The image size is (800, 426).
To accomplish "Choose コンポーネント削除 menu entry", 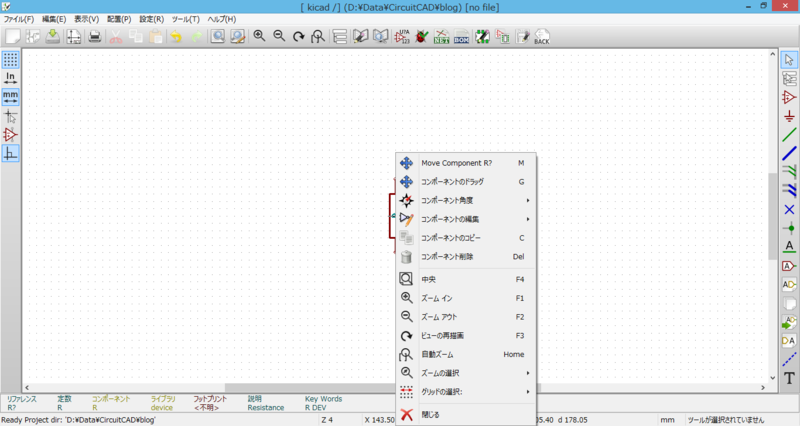I will [466, 257].
